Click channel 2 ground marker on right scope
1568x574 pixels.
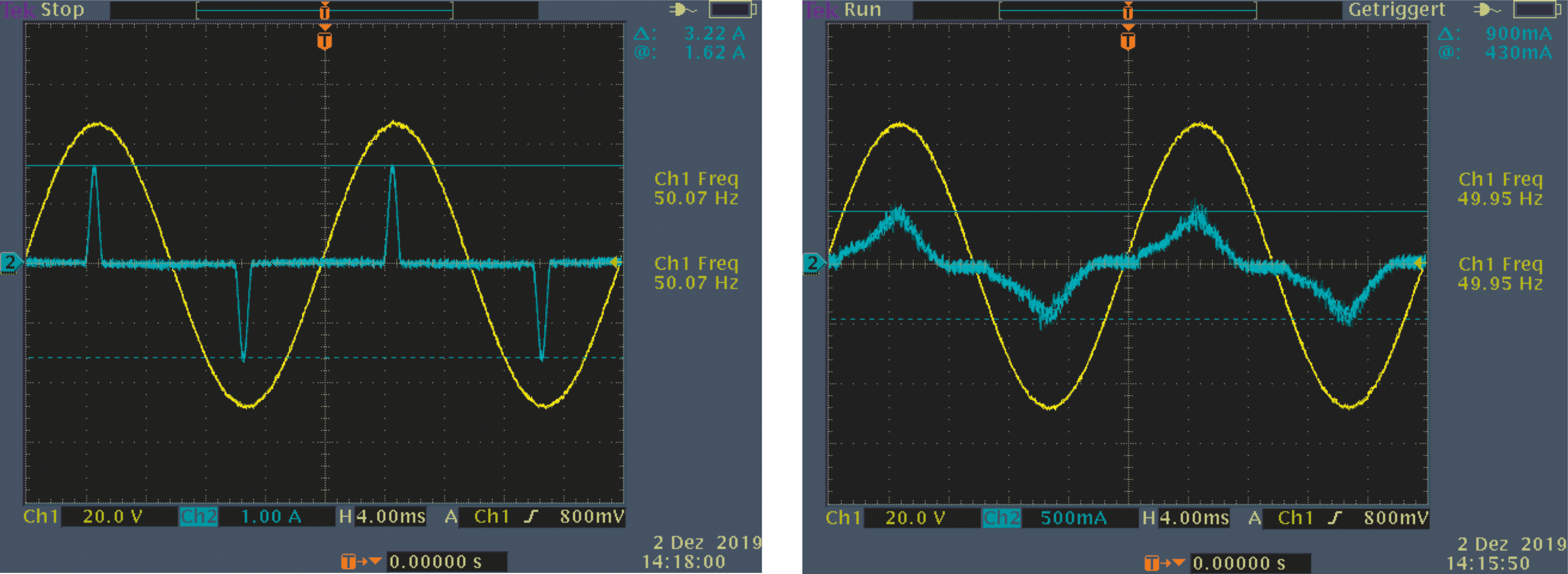click(x=813, y=263)
